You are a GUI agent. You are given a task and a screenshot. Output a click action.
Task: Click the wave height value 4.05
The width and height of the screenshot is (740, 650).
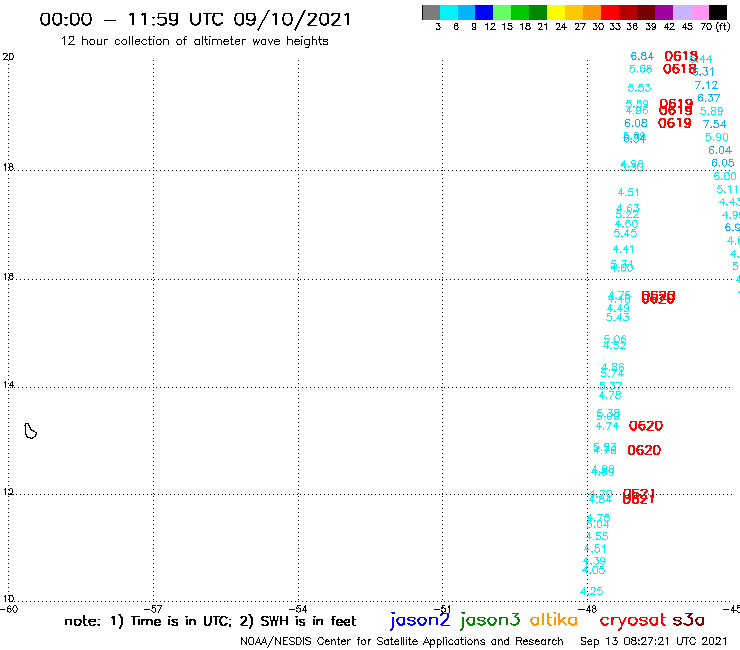(x=594, y=570)
